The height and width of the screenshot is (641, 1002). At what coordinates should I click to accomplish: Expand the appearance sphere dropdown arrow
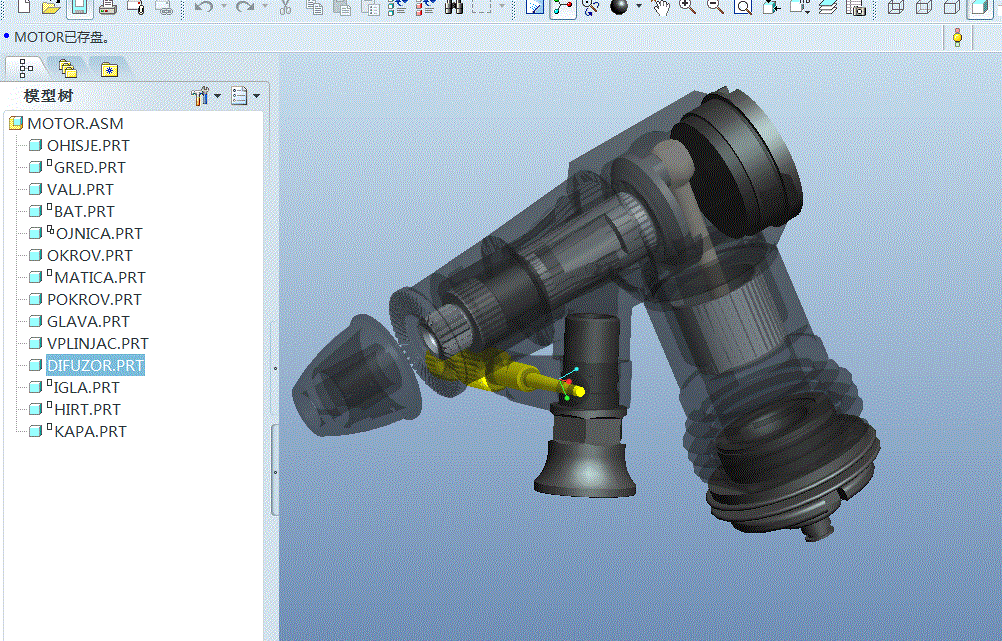click(639, 8)
